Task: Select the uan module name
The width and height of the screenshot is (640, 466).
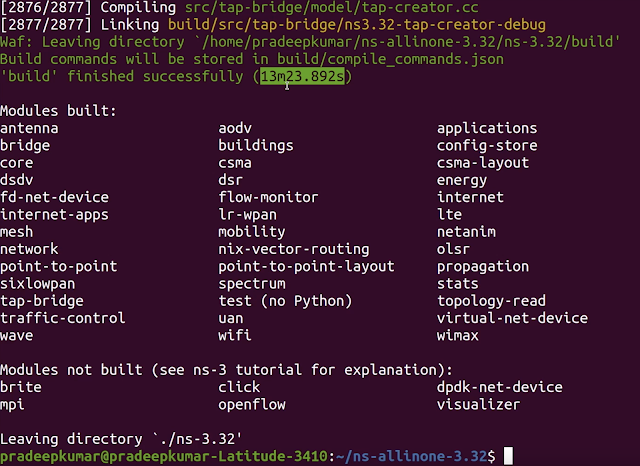Action: [x=231, y=318]
